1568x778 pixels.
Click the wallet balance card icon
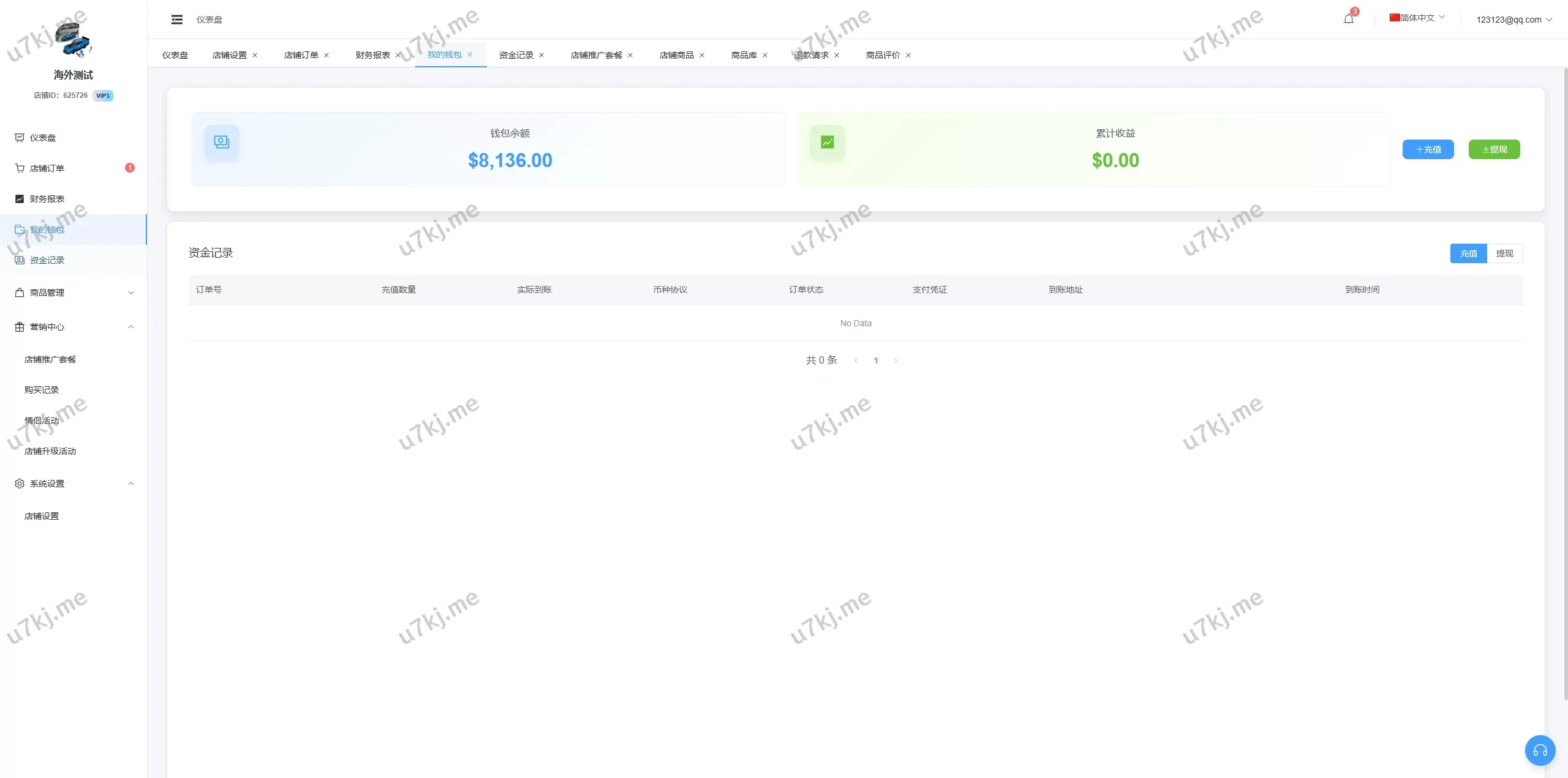pos(221,143)
